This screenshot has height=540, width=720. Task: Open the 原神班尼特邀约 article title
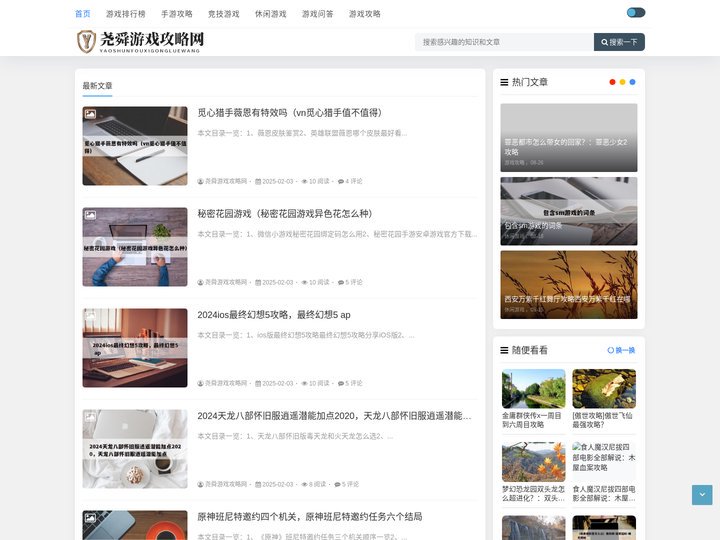[310, 517]
